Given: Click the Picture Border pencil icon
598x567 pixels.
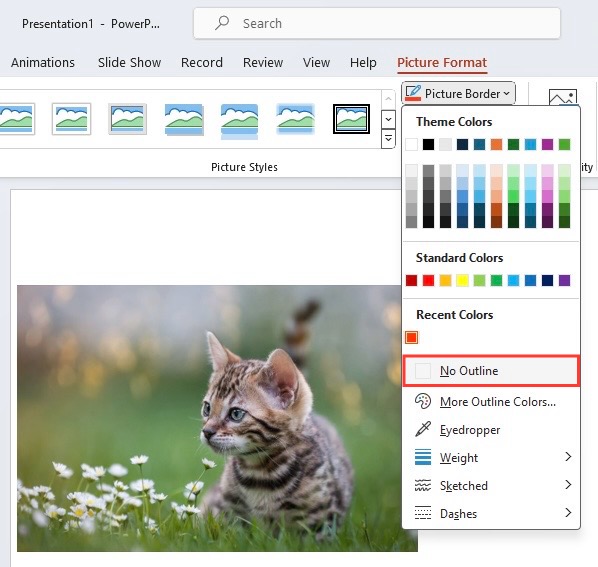Looking at the screenshot, I should click(413, 93).
